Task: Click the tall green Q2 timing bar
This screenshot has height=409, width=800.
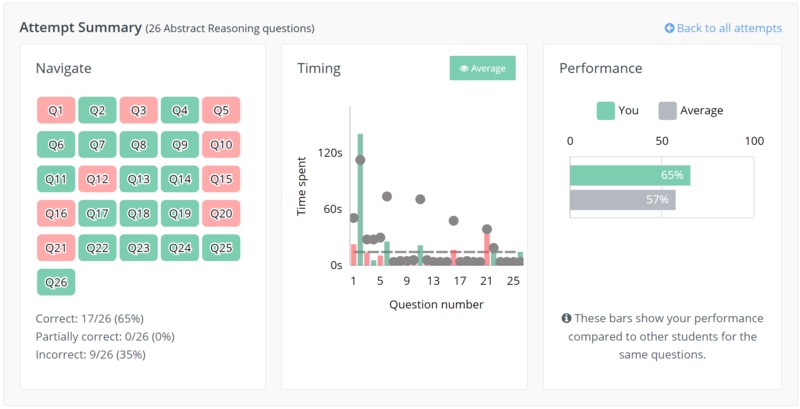Action: (x=360, y=199)
